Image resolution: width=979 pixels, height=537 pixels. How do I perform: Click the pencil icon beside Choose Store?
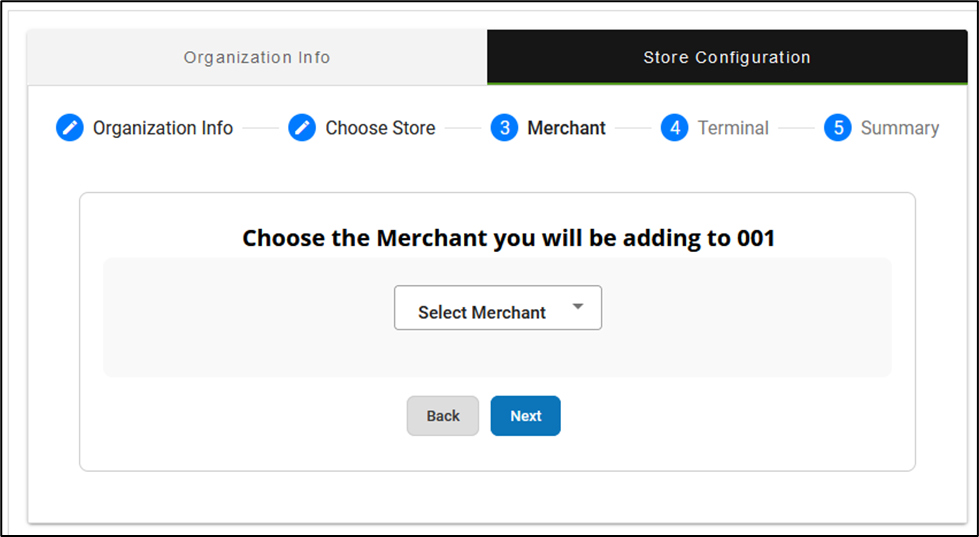pyautogui.click(x=302, y=128)
